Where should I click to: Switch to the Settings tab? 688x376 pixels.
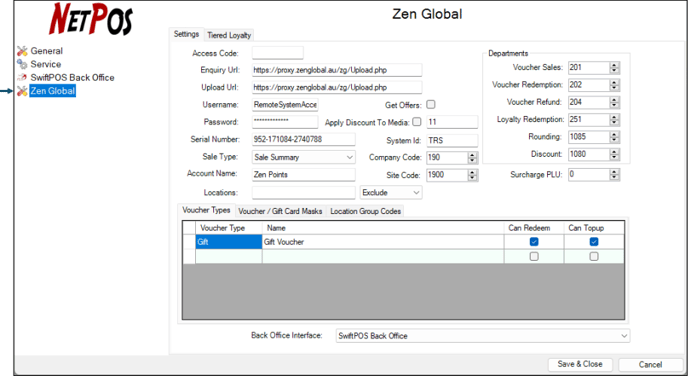pos(186,34)
